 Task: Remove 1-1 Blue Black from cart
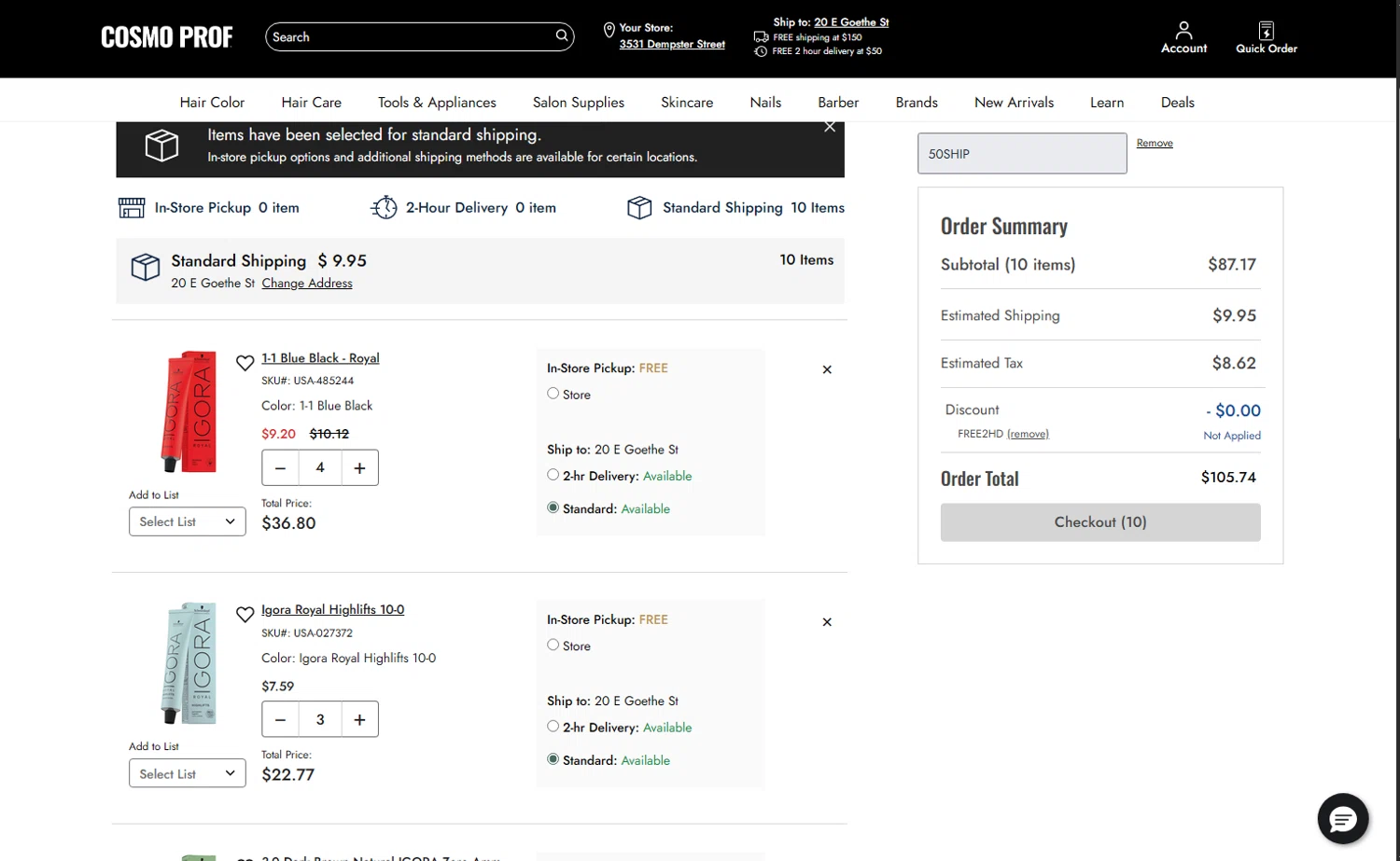(x=827, y=370)
